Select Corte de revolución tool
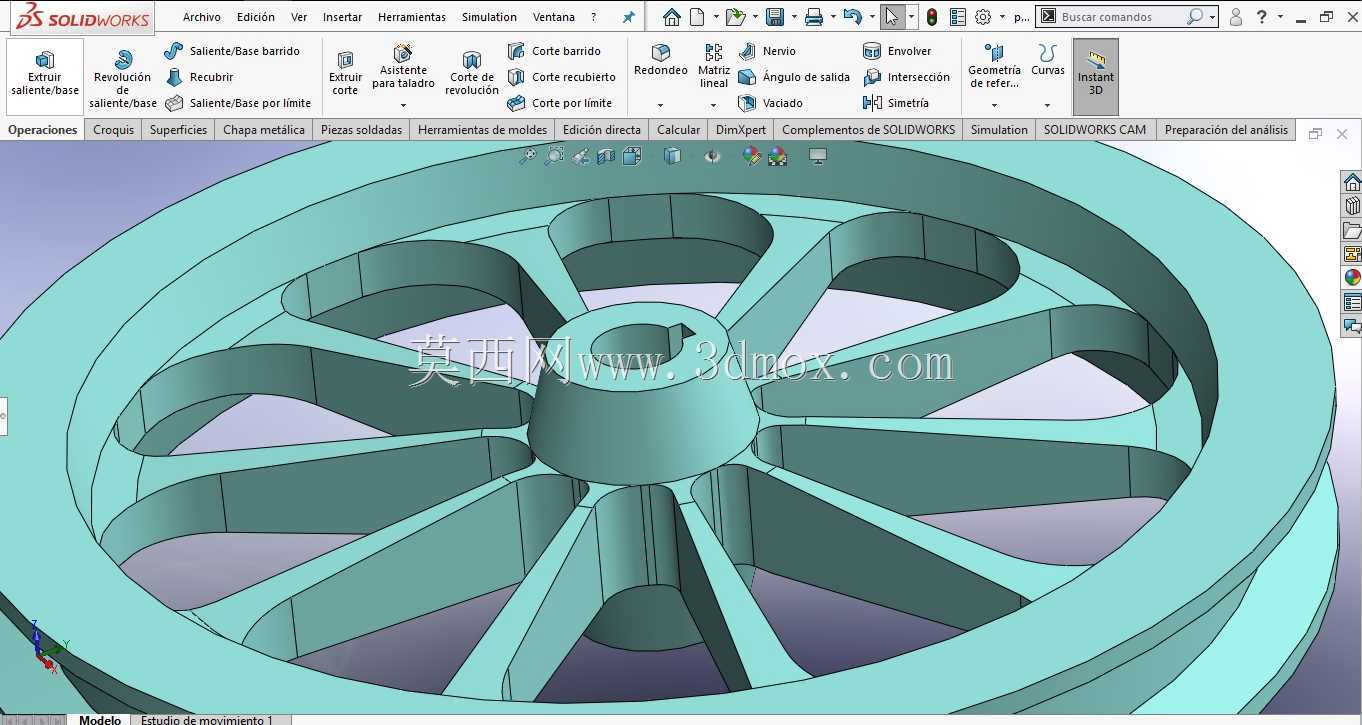This screenshot has height=725, width=1362. [472, 74]
